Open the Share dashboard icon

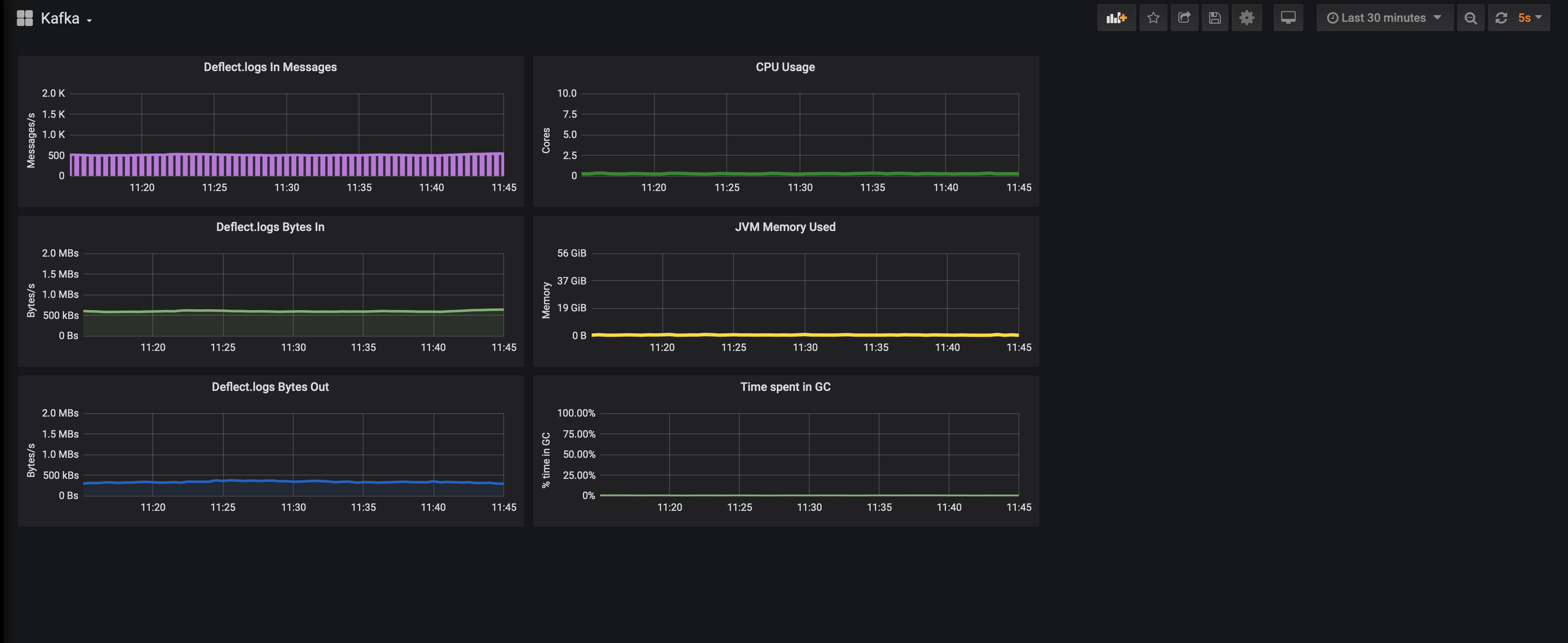(x=1184, y=18)
